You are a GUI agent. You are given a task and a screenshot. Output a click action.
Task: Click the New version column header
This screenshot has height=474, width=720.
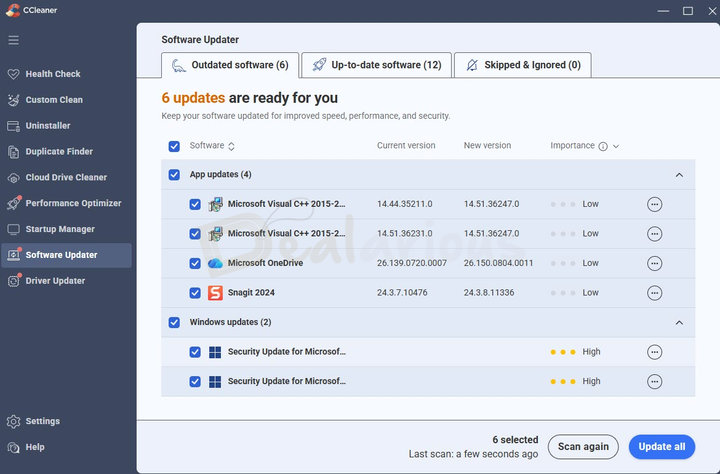pyautogui.click(x=487, y=146)
